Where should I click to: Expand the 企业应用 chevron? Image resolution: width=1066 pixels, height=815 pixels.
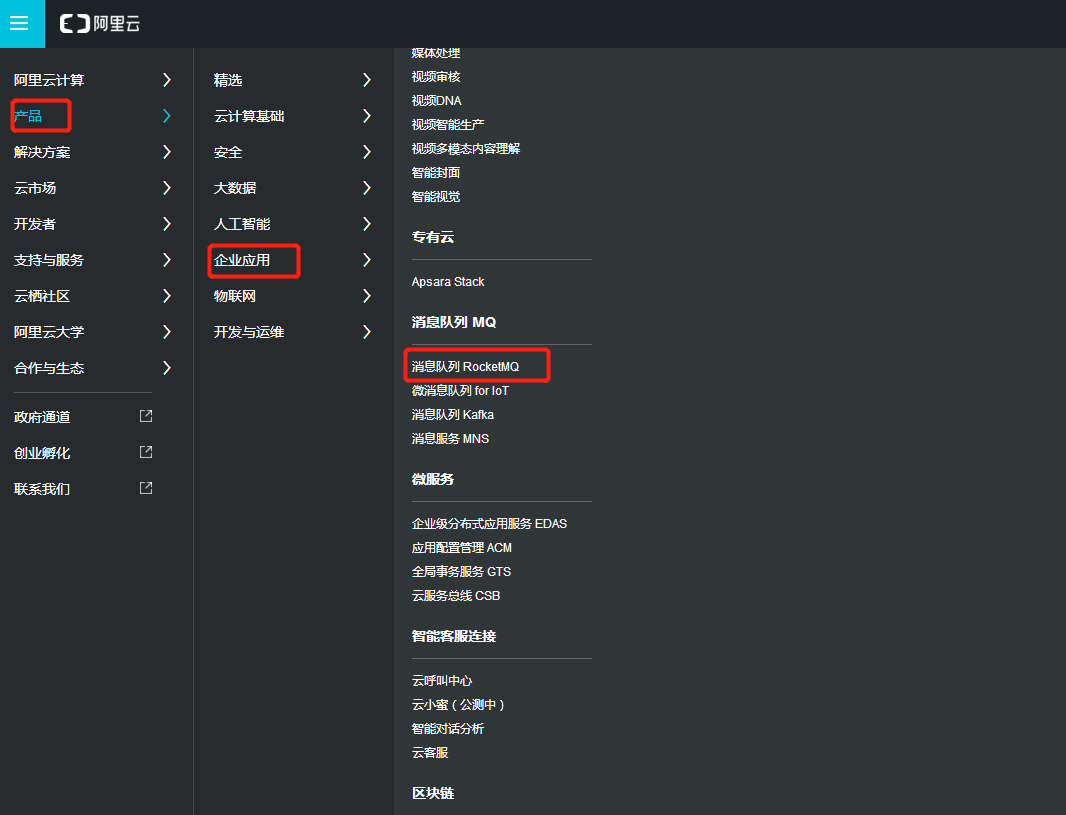[366, 260]
